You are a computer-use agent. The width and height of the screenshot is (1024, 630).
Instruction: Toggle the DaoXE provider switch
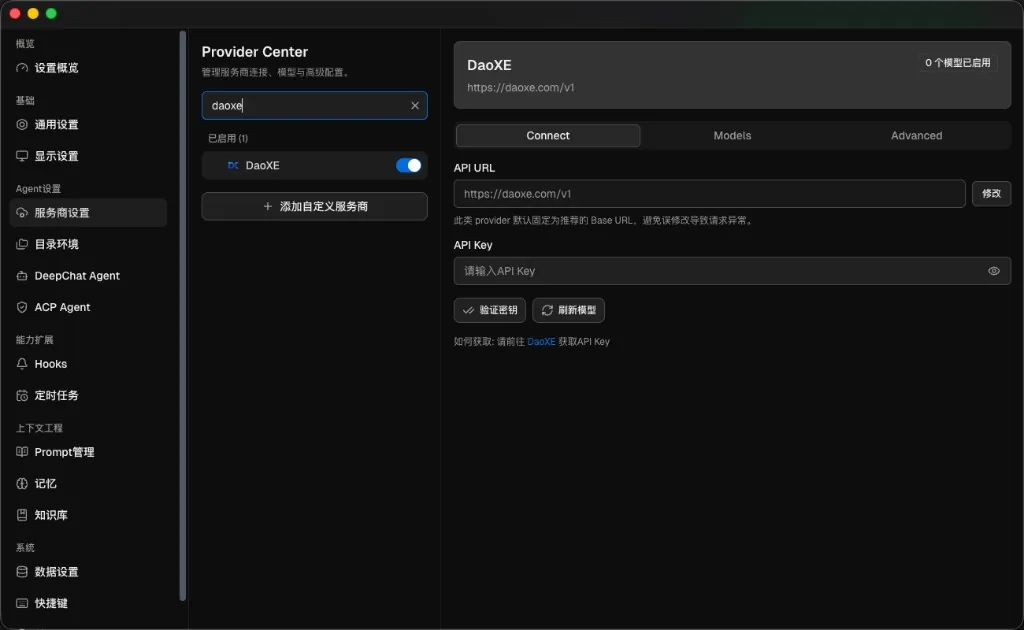[409, 166]
